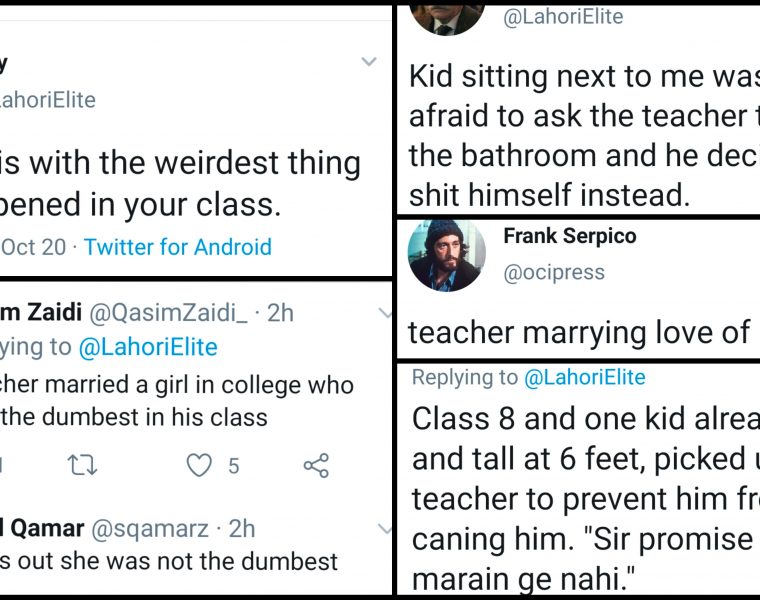Open @LahoriElite link in Class 8 reply

click(584, 377)
